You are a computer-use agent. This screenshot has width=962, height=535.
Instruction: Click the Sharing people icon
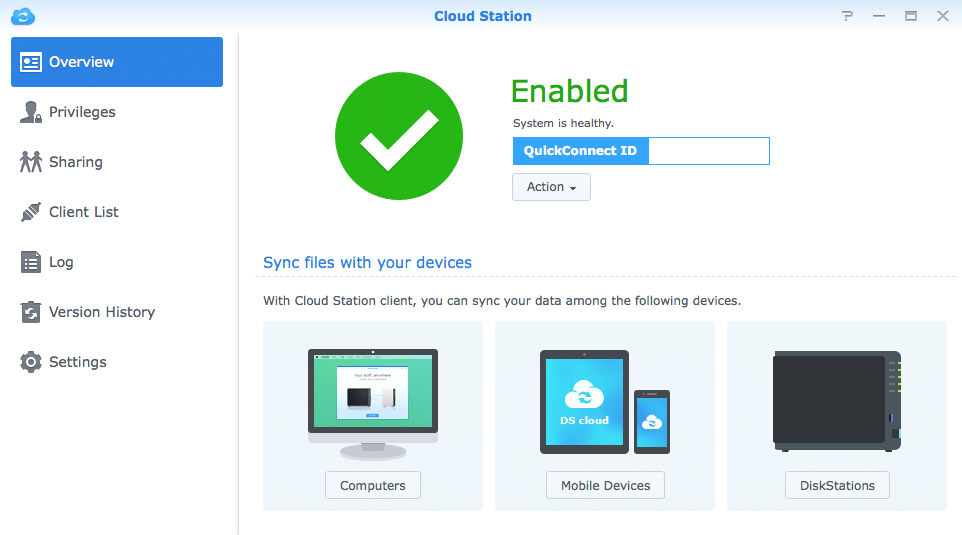coord(31,162)
